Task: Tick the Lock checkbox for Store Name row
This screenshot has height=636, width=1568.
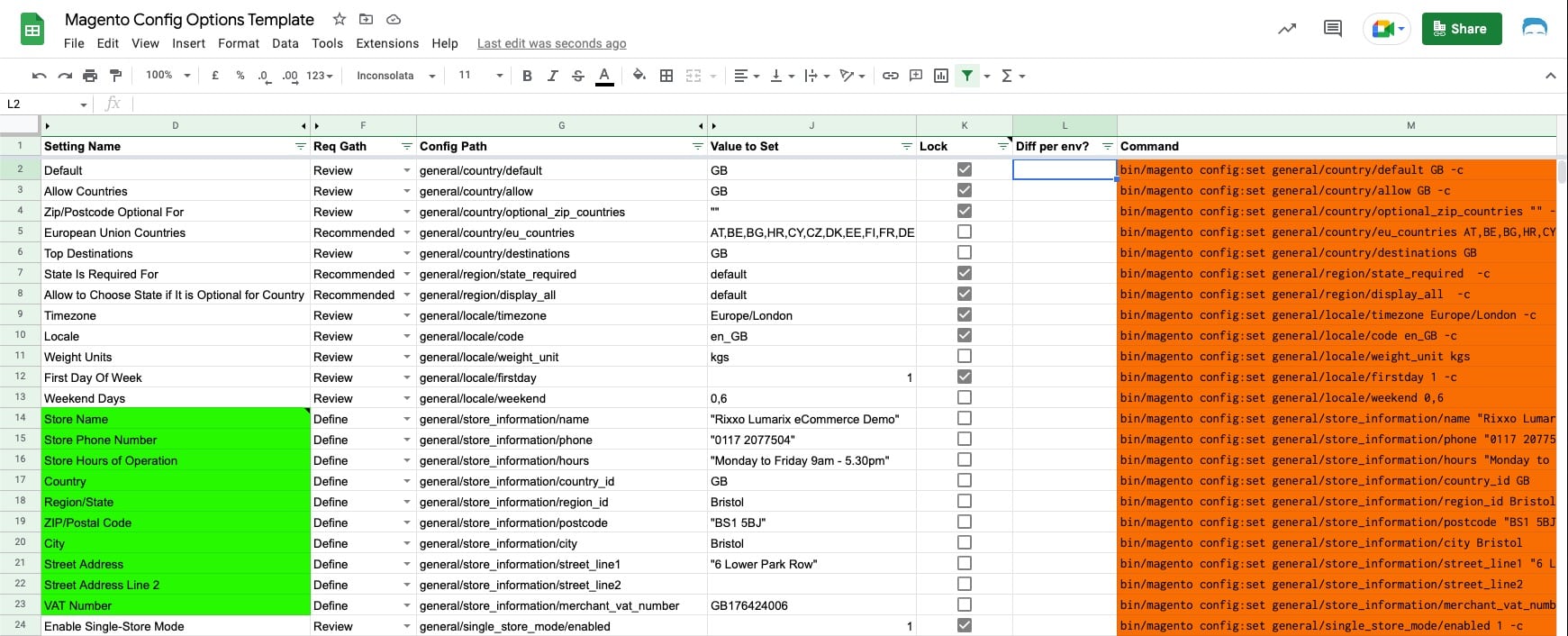Action: (965, 419)
